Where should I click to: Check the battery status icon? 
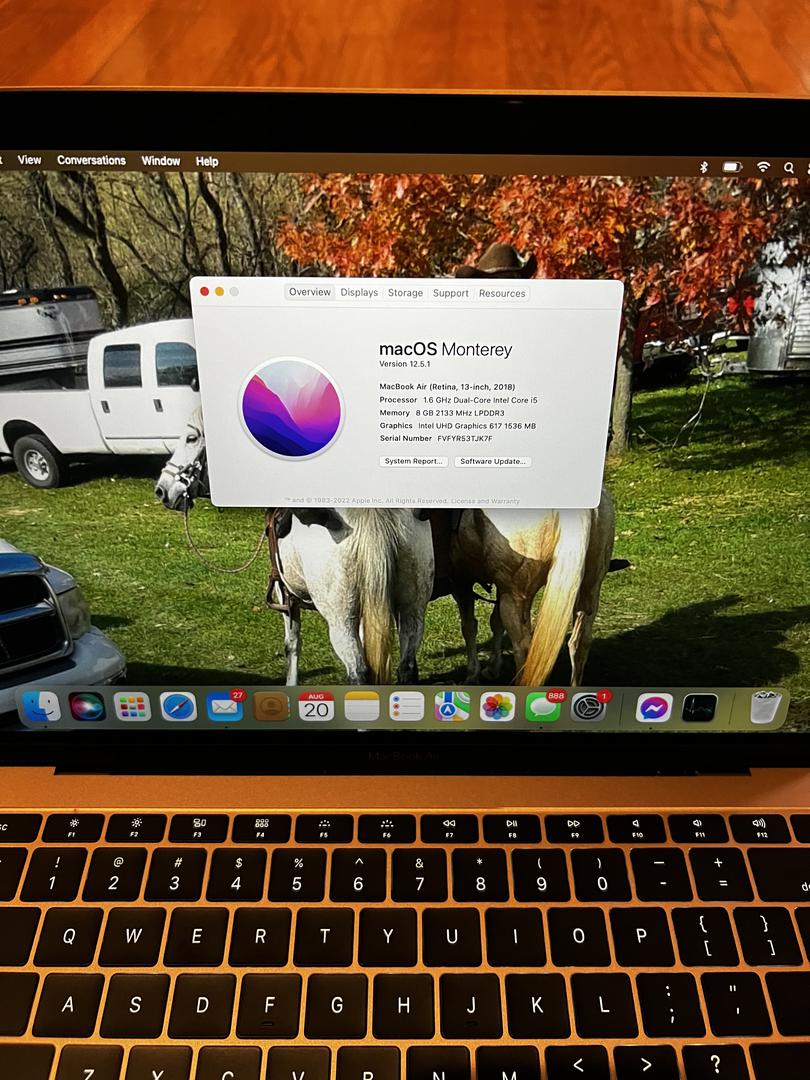[731, 167]
